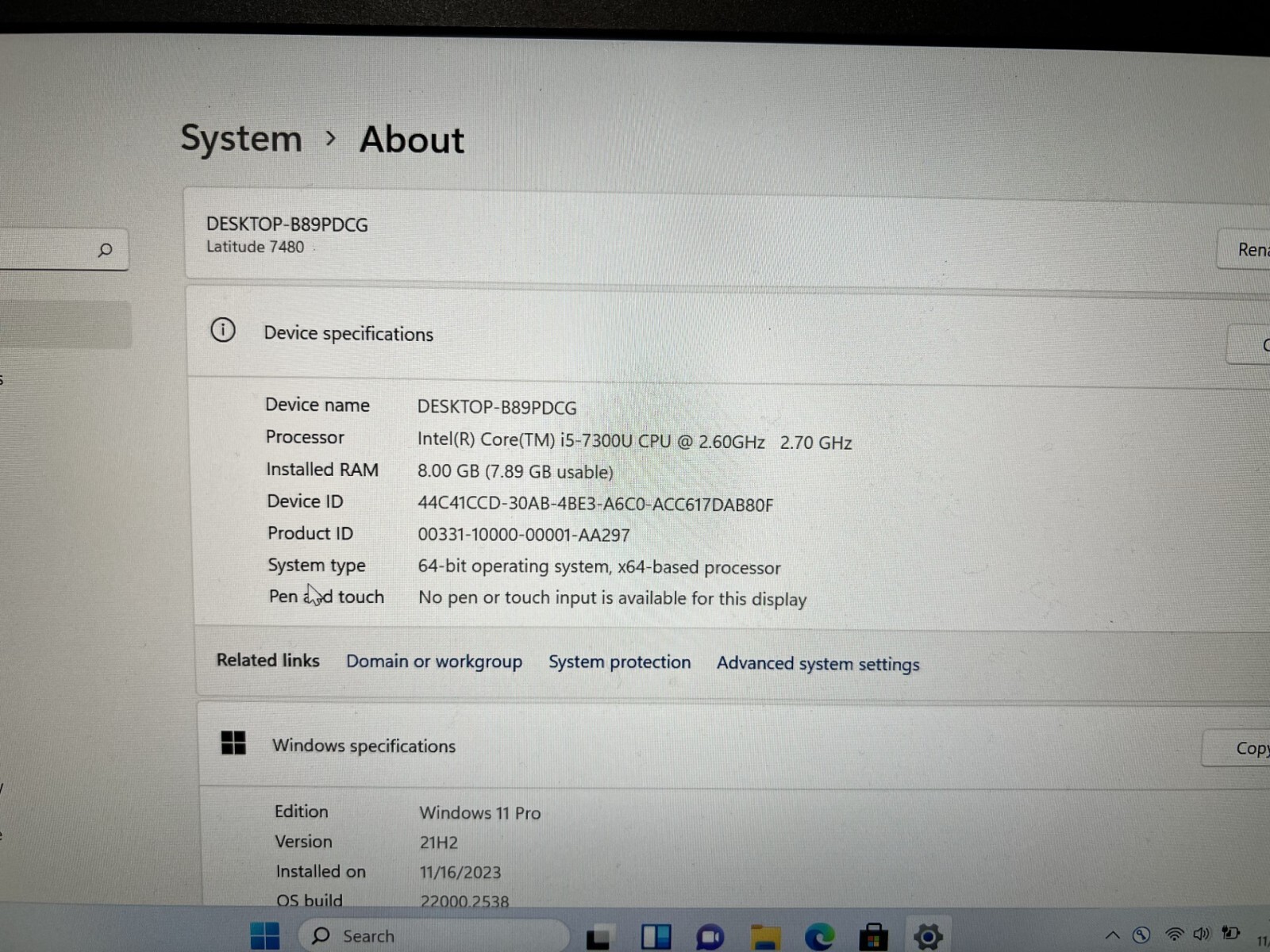Click the About page heading
Image resolution: width=1270 pixels, height=952 pixels.
pos(412,140)
